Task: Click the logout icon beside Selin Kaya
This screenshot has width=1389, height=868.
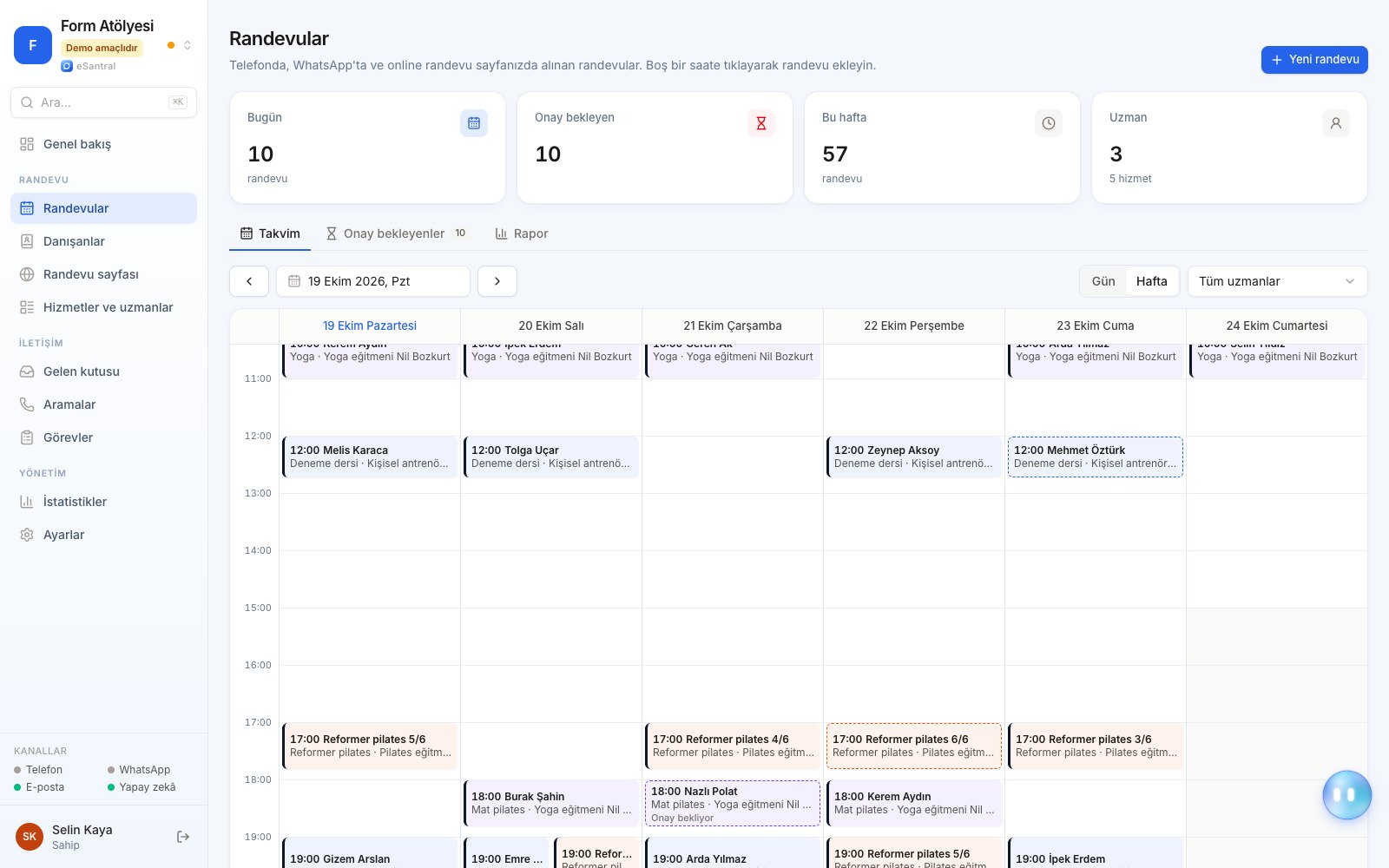Action: pos(183,837)
